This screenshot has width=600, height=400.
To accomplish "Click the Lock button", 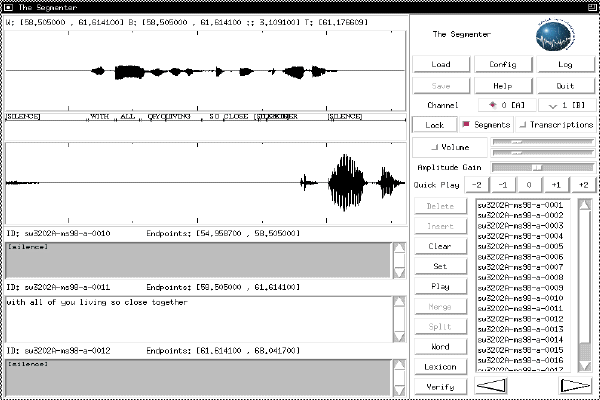I will tap(435, 125).
